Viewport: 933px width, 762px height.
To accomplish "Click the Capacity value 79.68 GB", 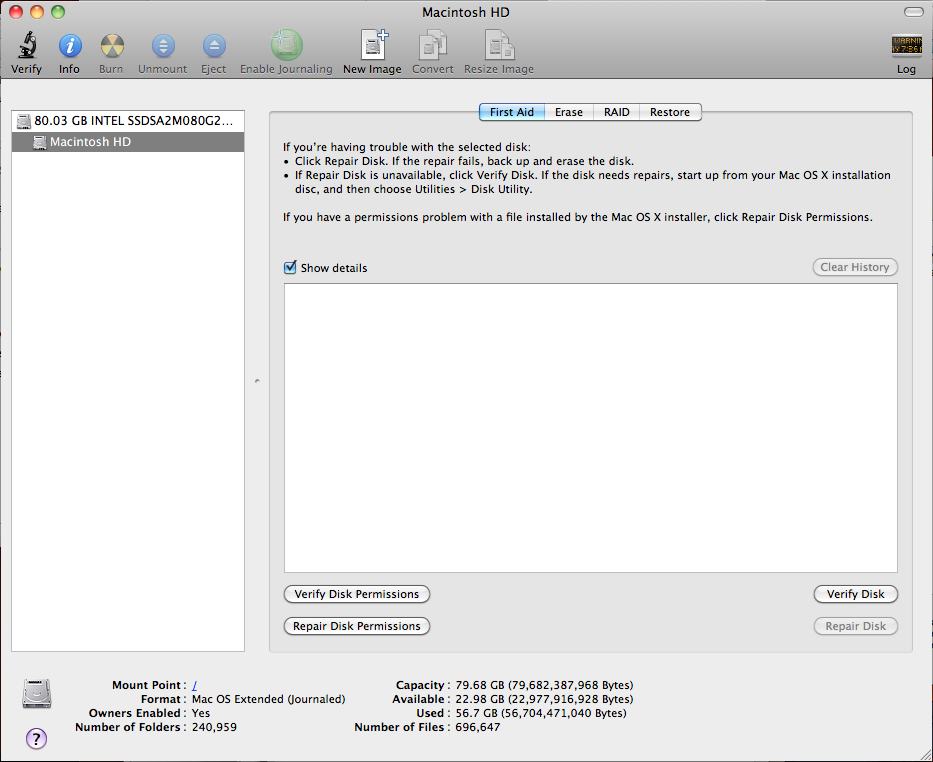I will [x=544, y=685].
